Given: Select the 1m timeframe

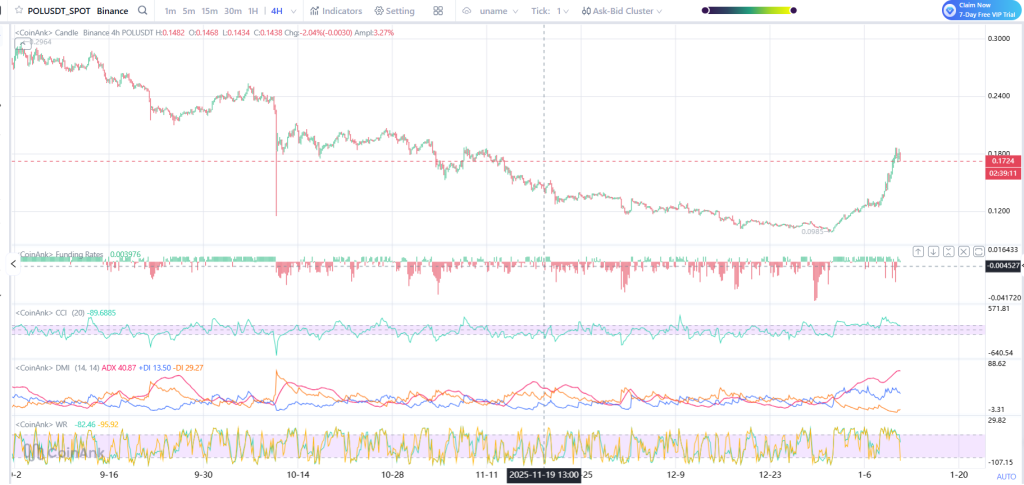Looking at the screenshot, I should point(170,11).
